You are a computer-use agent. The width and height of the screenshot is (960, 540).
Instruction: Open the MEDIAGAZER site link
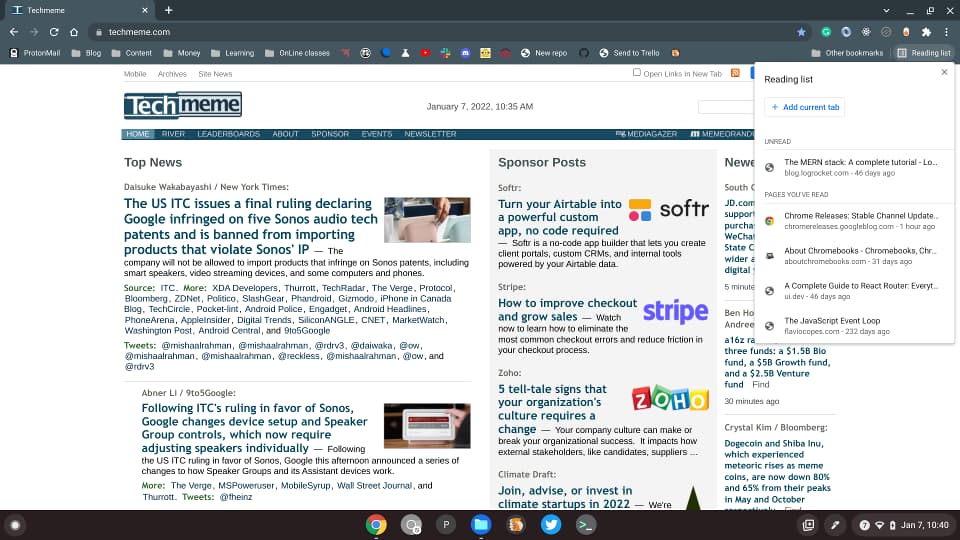647,134
